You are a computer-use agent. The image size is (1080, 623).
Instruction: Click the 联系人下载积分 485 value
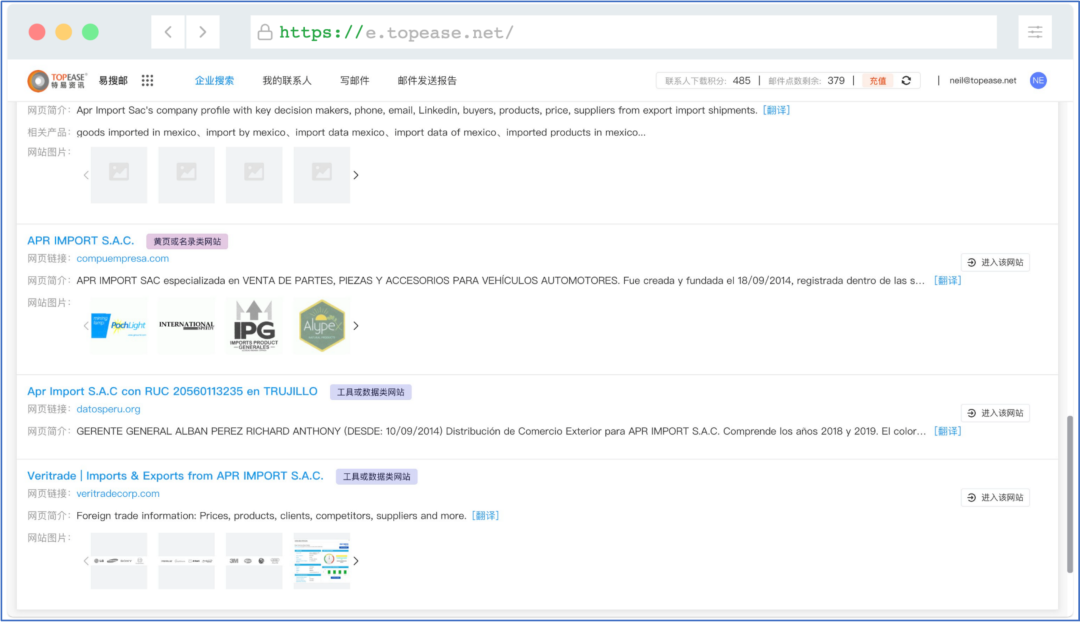(x=741, y=81)
